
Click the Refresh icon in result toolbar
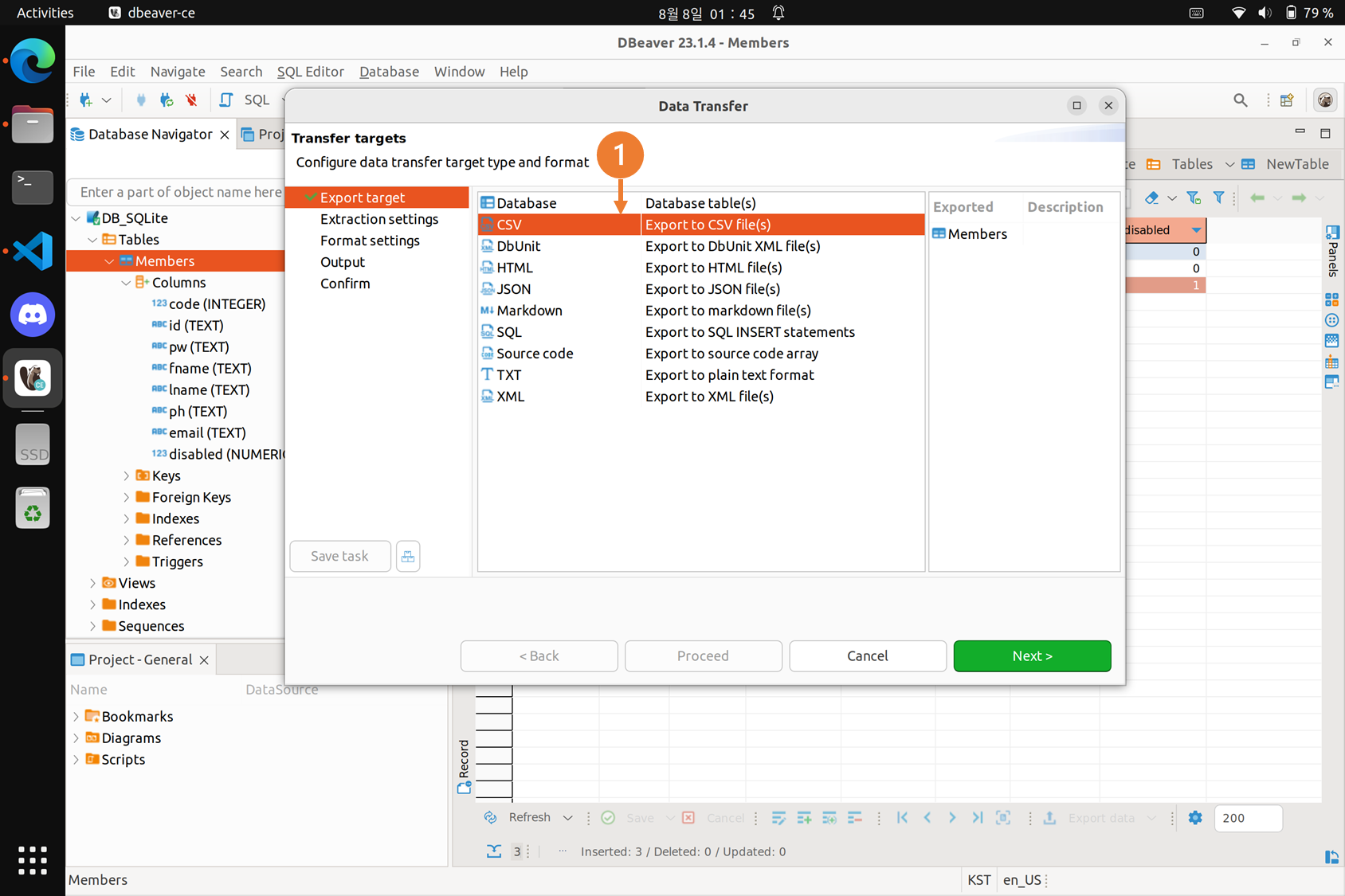point(490,818)
